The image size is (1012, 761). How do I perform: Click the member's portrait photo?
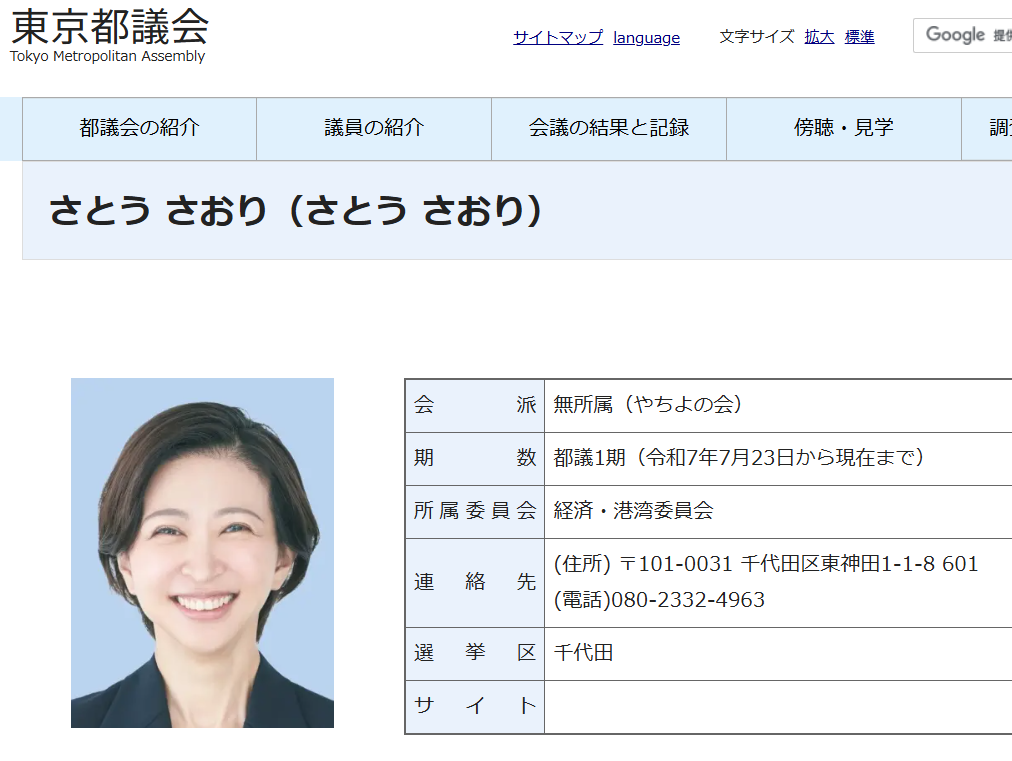point(202,552)
